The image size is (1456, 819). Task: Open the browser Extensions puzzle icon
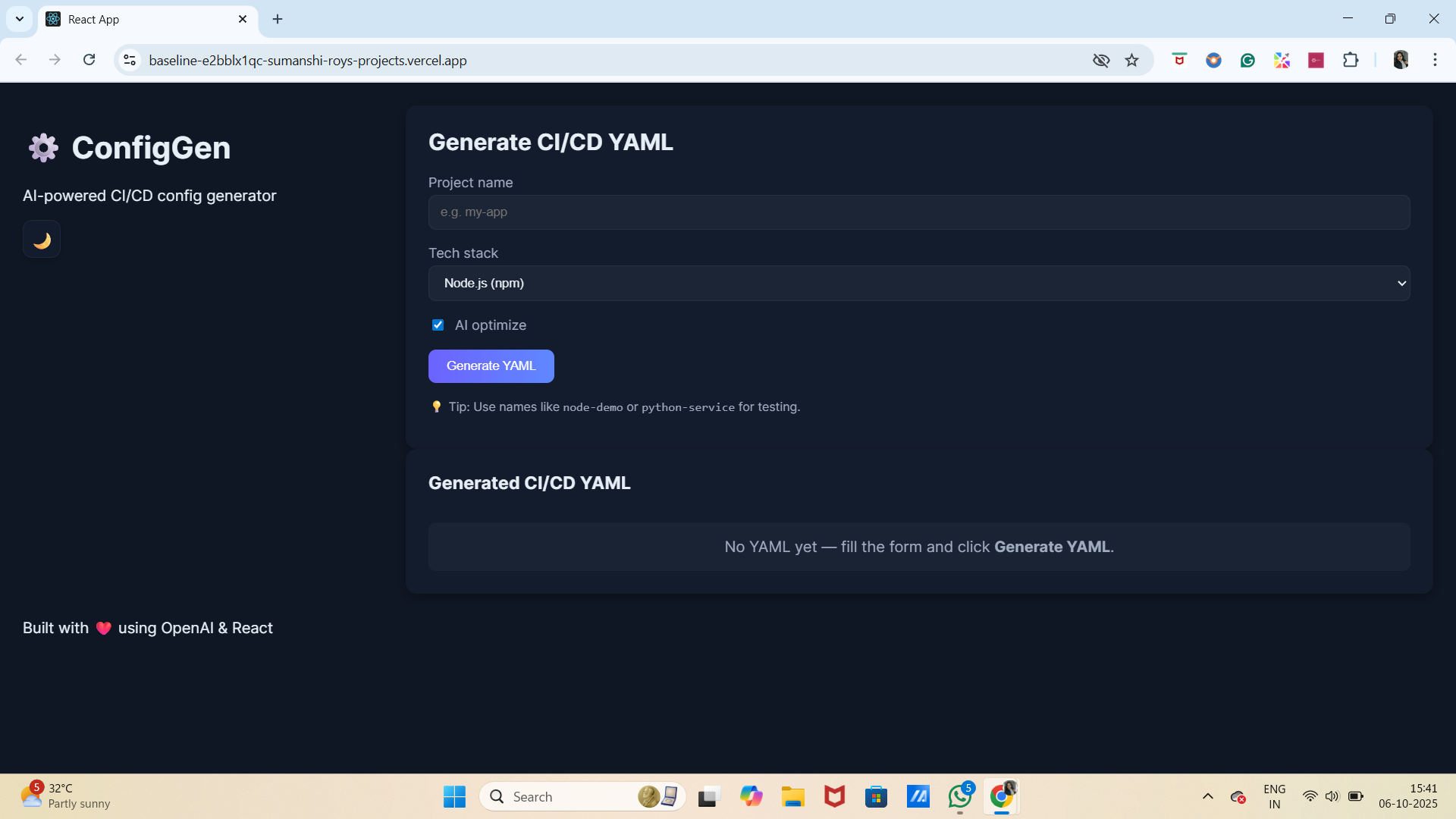pos(1351,61)
